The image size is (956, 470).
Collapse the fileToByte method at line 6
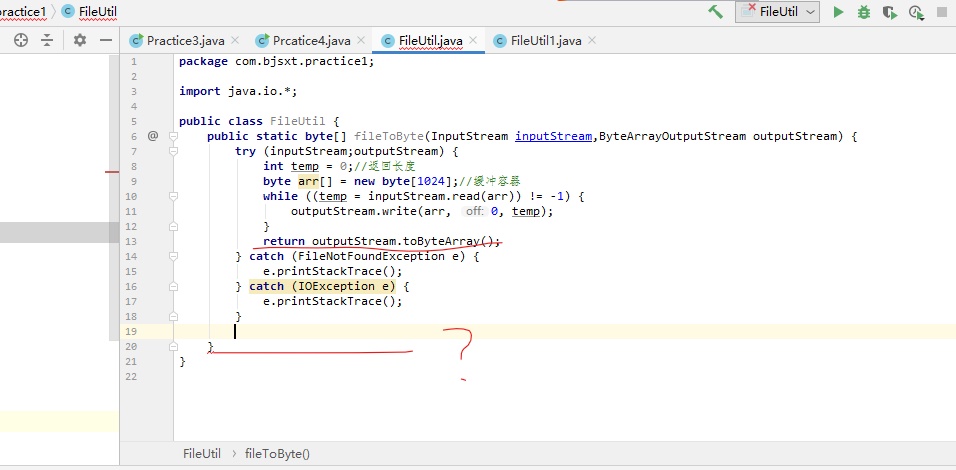coord(173,136)
